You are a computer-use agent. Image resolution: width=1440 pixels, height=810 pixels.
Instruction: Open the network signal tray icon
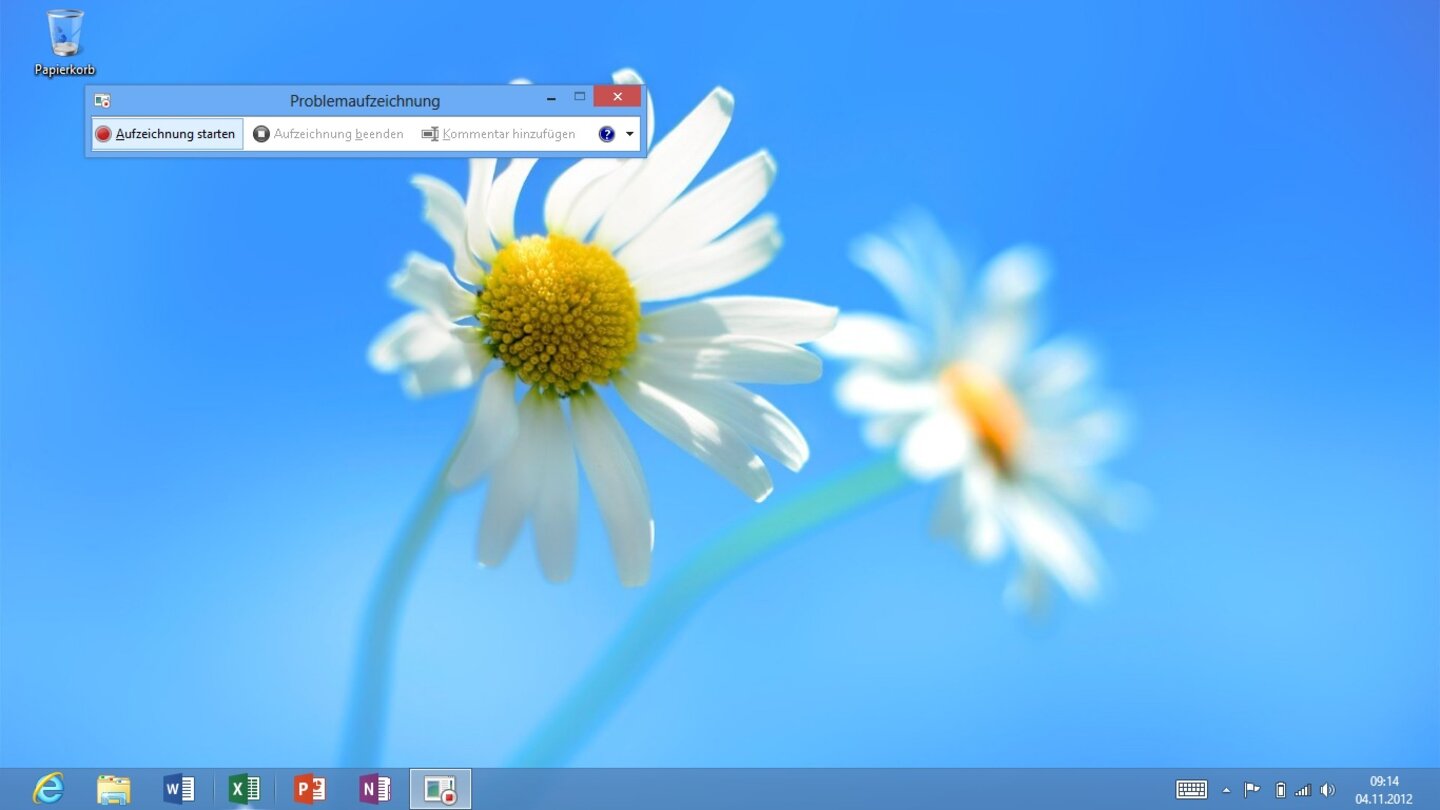point(1302,790)
